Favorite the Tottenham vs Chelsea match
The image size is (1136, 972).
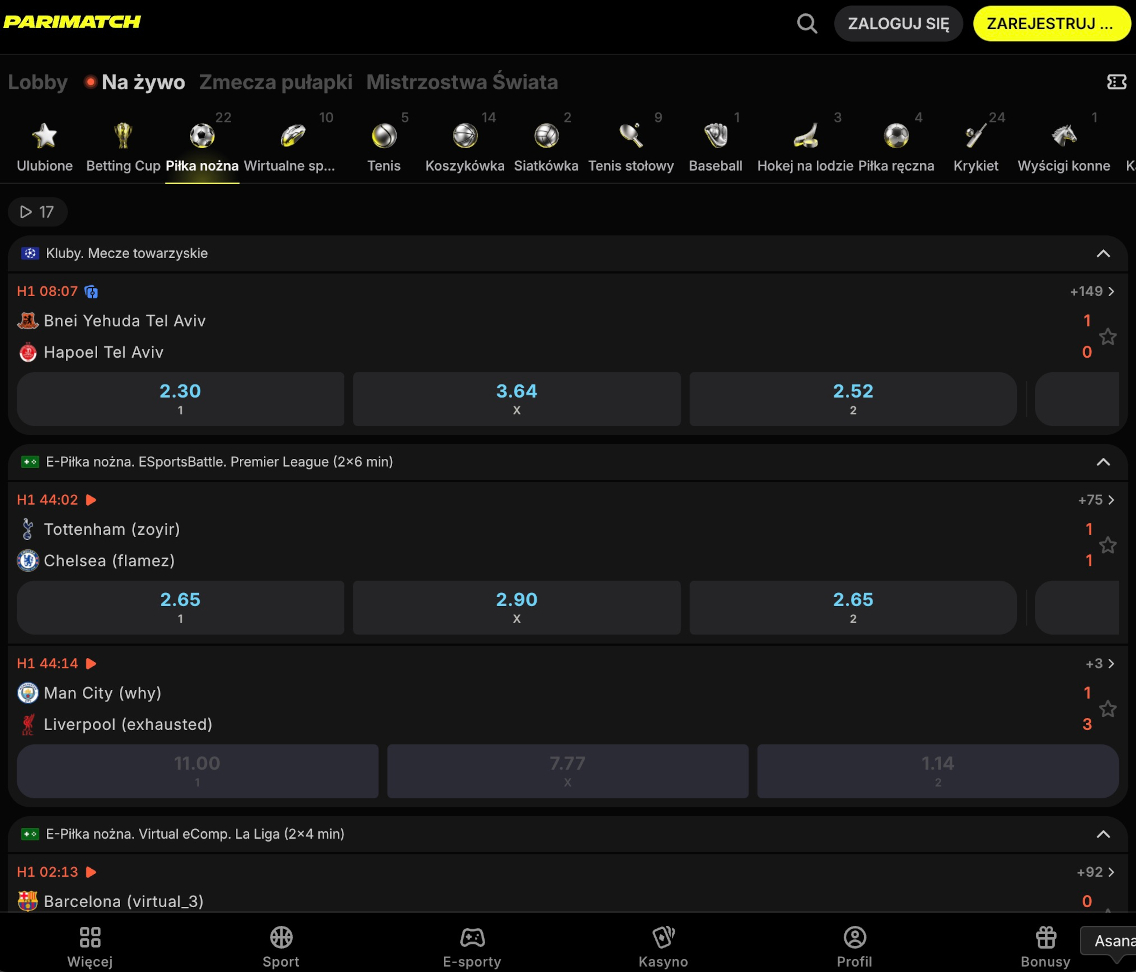1108,545
